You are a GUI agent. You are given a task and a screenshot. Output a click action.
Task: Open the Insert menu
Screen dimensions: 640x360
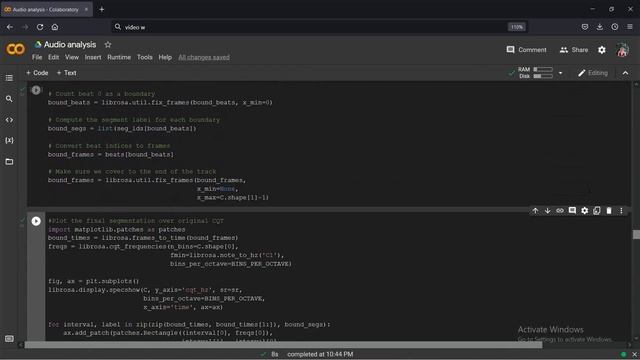pos(93,57)
